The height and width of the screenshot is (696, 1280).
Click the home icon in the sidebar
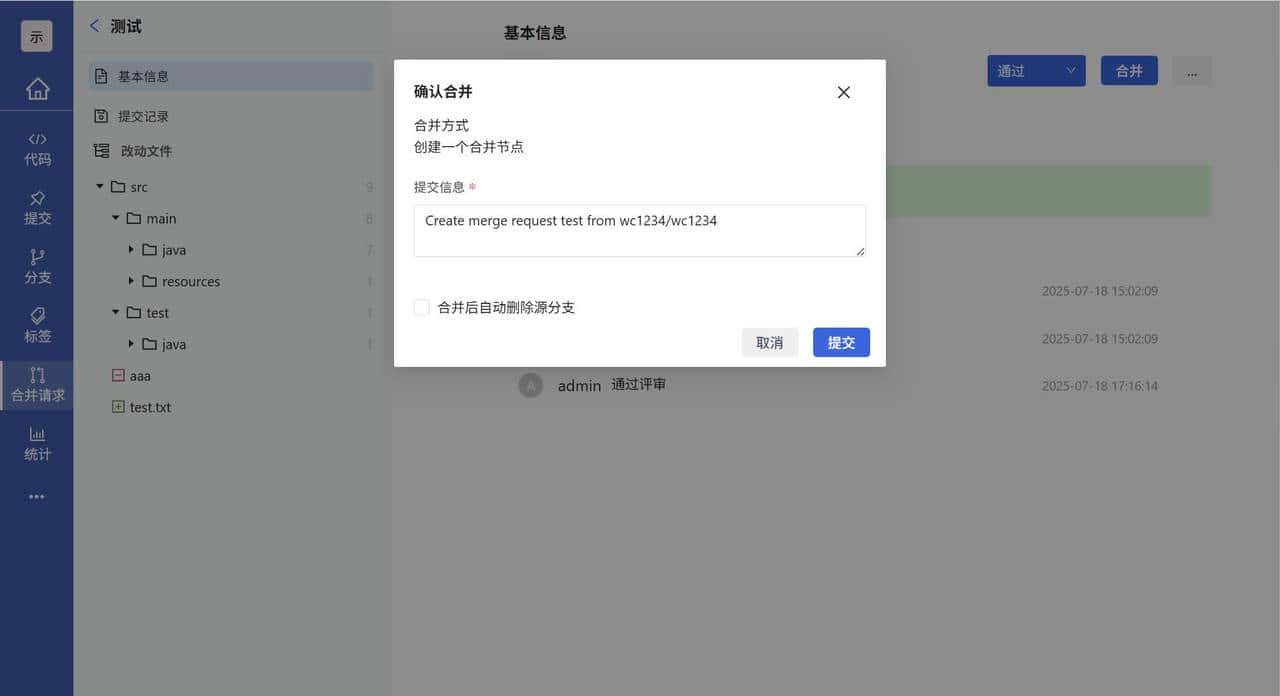(x=37, y=89)
